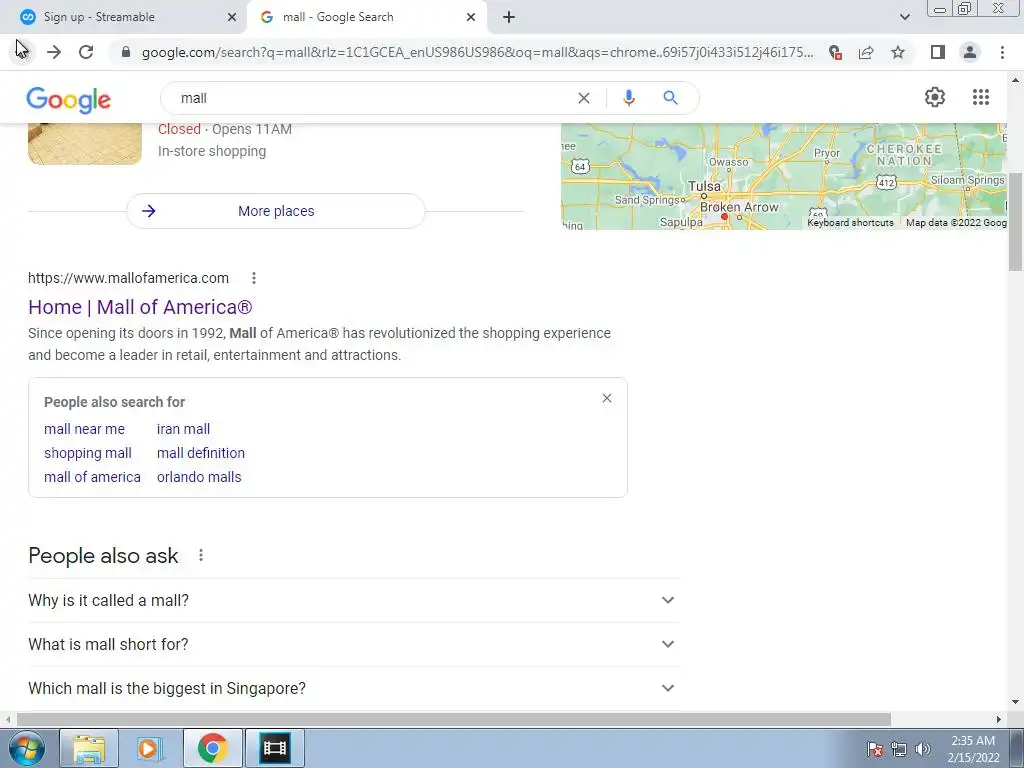Click the place photo thumbnail

(x=85, y=144)
